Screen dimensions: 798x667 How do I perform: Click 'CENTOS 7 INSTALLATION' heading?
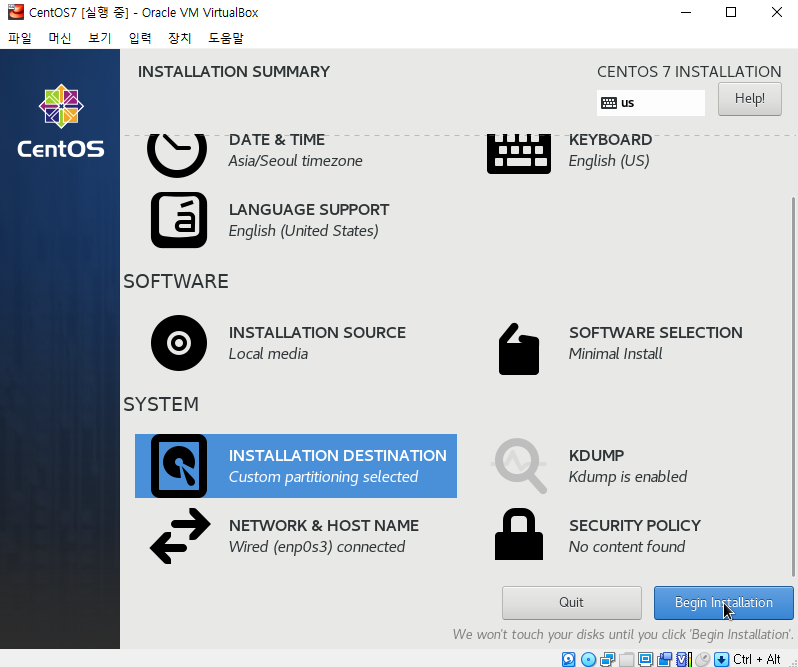689,72
